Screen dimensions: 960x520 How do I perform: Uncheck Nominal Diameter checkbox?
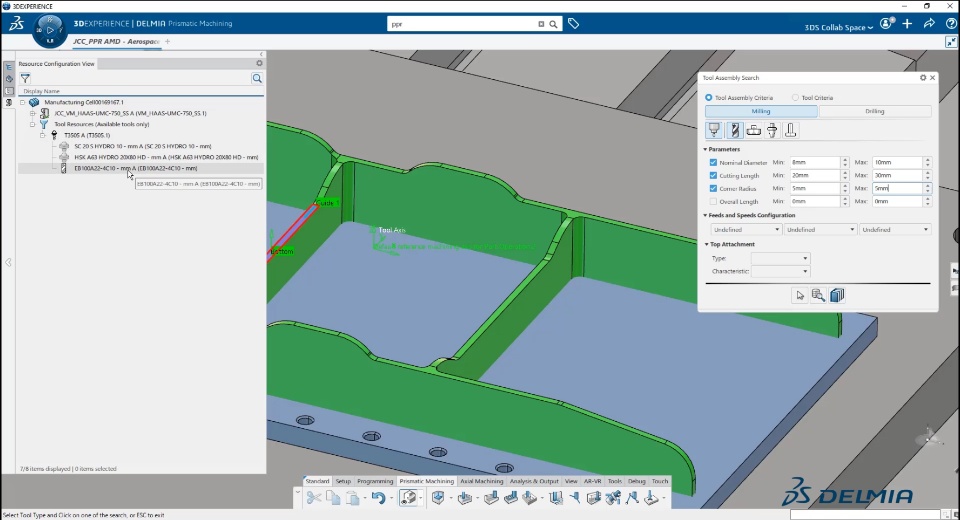pos(713,162)
